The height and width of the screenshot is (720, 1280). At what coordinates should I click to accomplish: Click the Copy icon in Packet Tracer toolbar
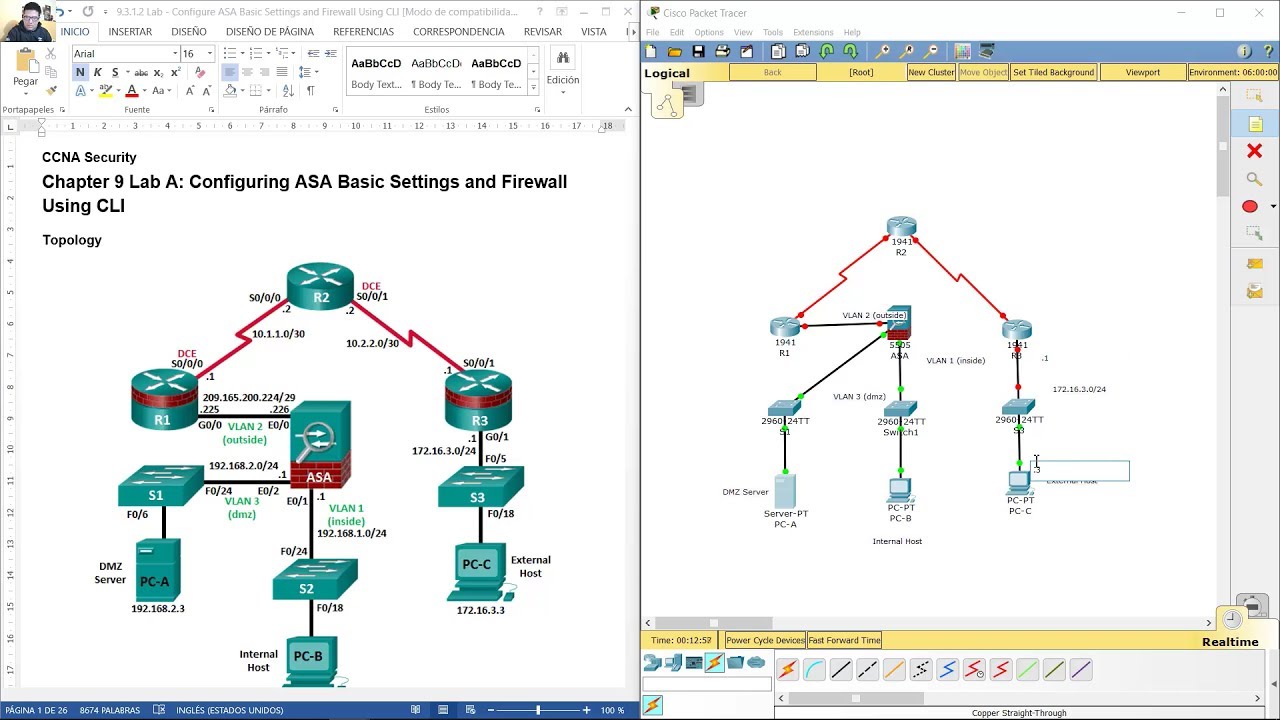tap(779, 52)
